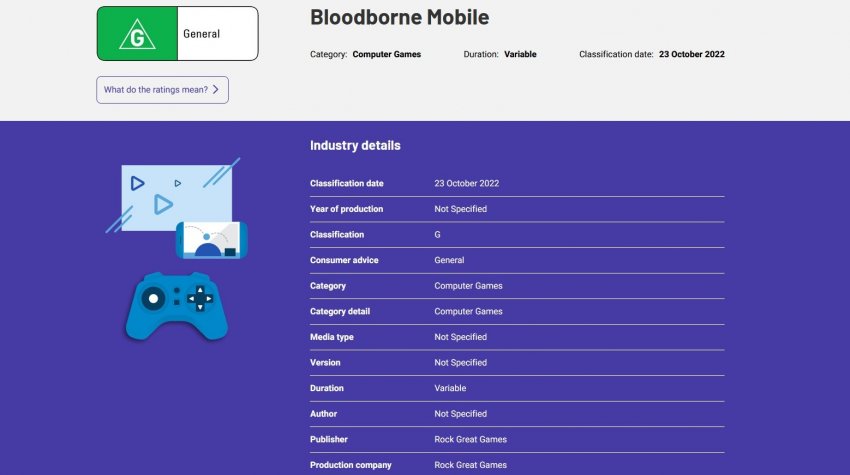
Task: Click the D-pad on the controller graphic
Action: click(201, 298)
